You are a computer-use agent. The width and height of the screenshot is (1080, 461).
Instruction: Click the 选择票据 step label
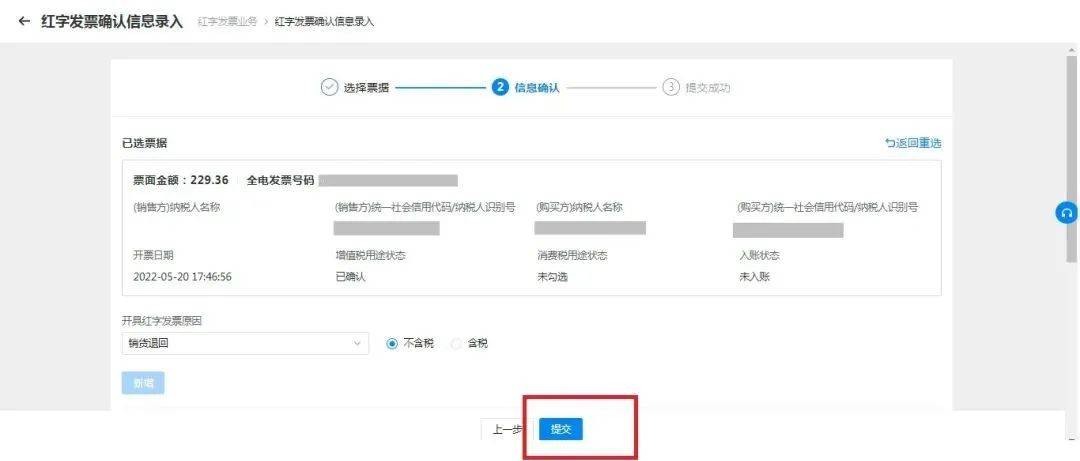pyautogui.click(x=366, y=88)
